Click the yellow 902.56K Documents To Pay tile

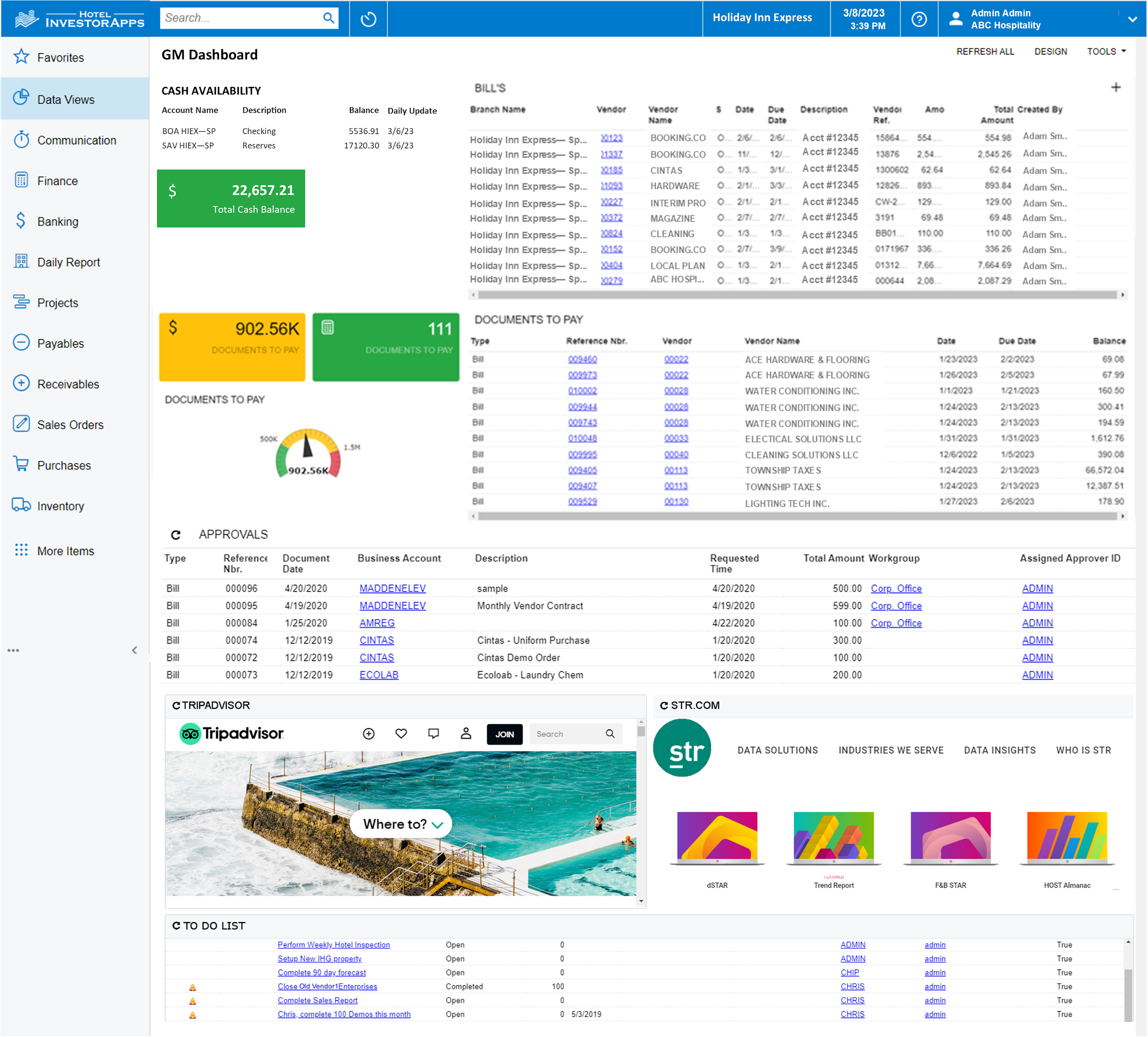click(x=232, y=347)
